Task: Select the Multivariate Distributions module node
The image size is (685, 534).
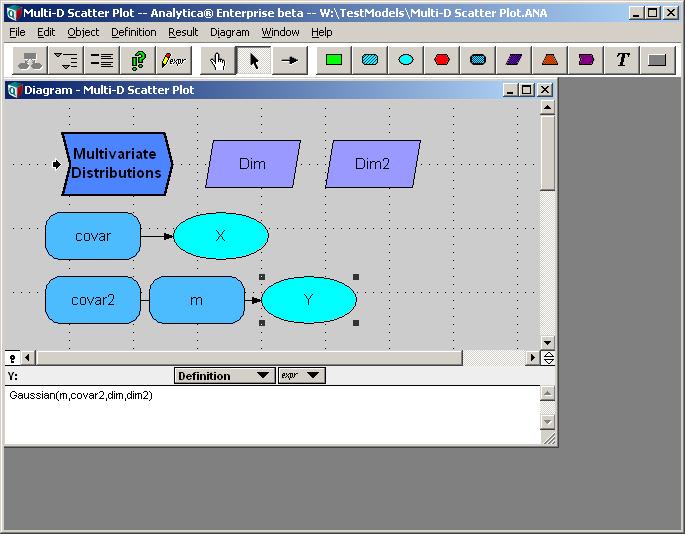Action: click(x=117, y=164)
